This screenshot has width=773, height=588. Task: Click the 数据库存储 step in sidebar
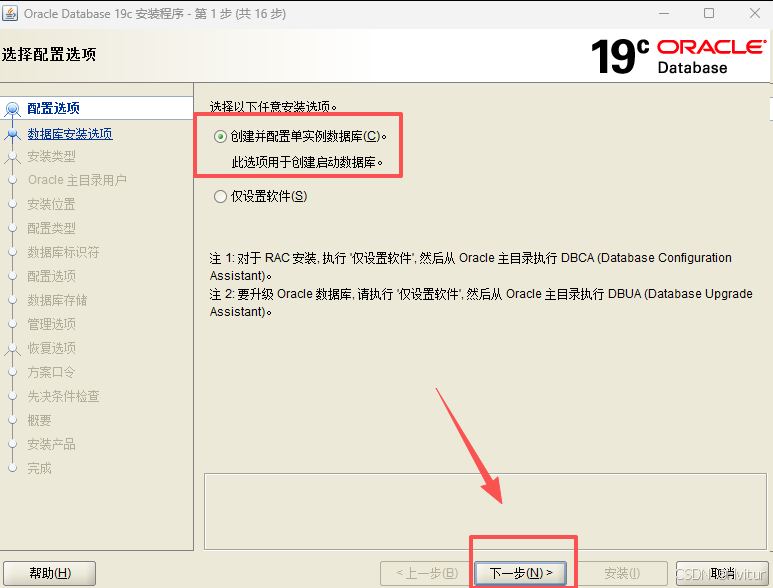pyautogui.click(x=57, y=300)
